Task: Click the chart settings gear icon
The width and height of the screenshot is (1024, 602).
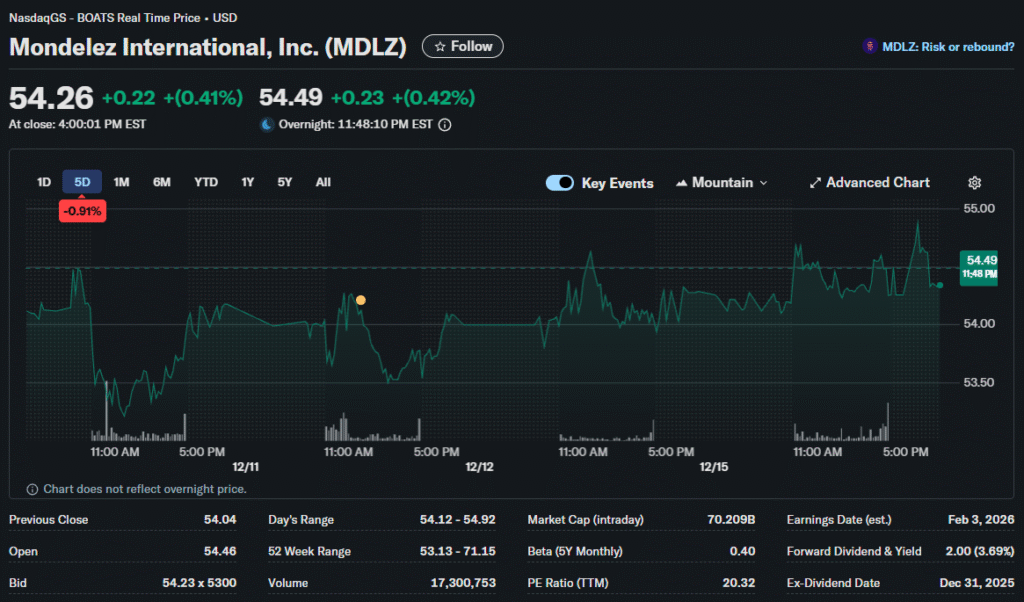Action: coord(975,183)
